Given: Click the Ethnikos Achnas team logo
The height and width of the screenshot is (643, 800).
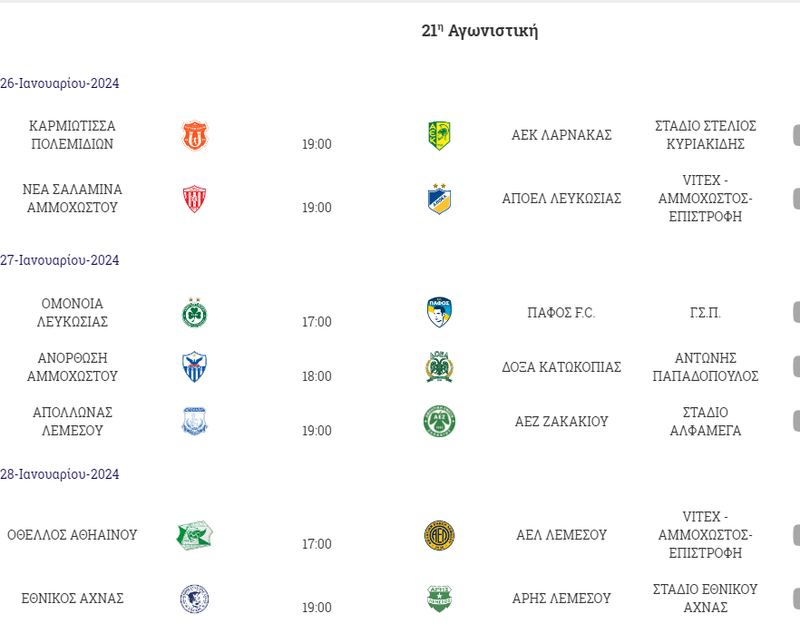Looking at the screenshot, I should (194, 599).
